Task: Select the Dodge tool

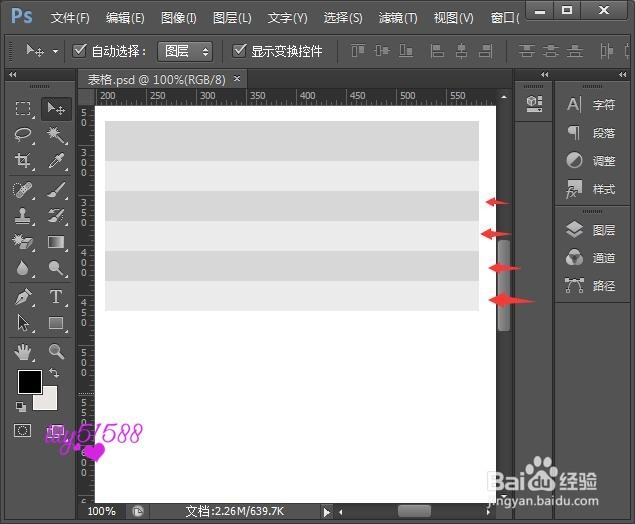Action: click(56, 268)
